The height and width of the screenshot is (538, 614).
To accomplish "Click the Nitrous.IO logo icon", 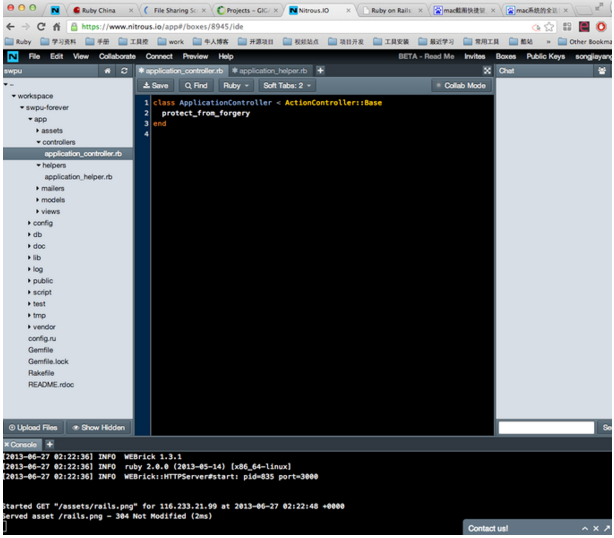I will click(12, 56).
